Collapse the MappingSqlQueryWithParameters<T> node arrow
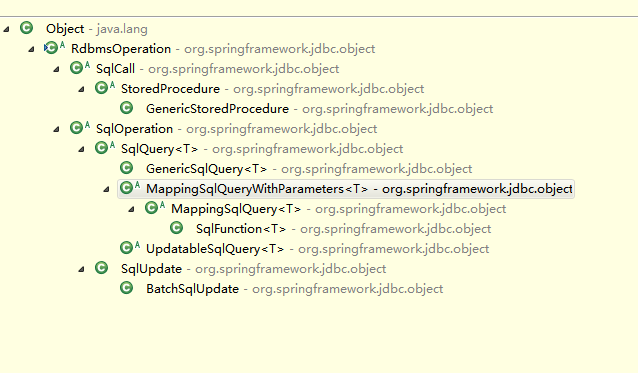Screen dimensions: 638x373 [x=107, y=189]
